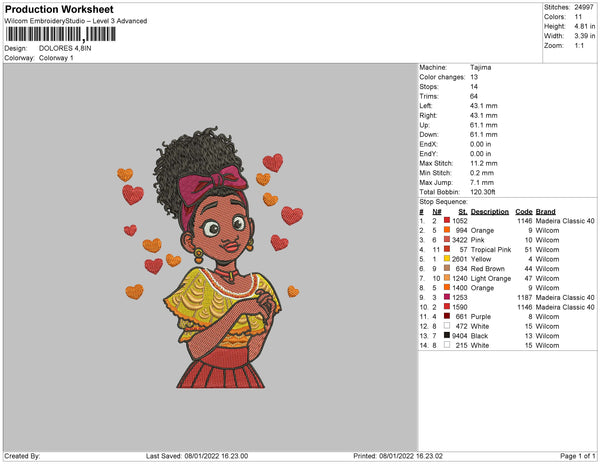The image size is (600, 464).
Task: Click the 'Tropical Pink' description text
Action: coord(491,249)
